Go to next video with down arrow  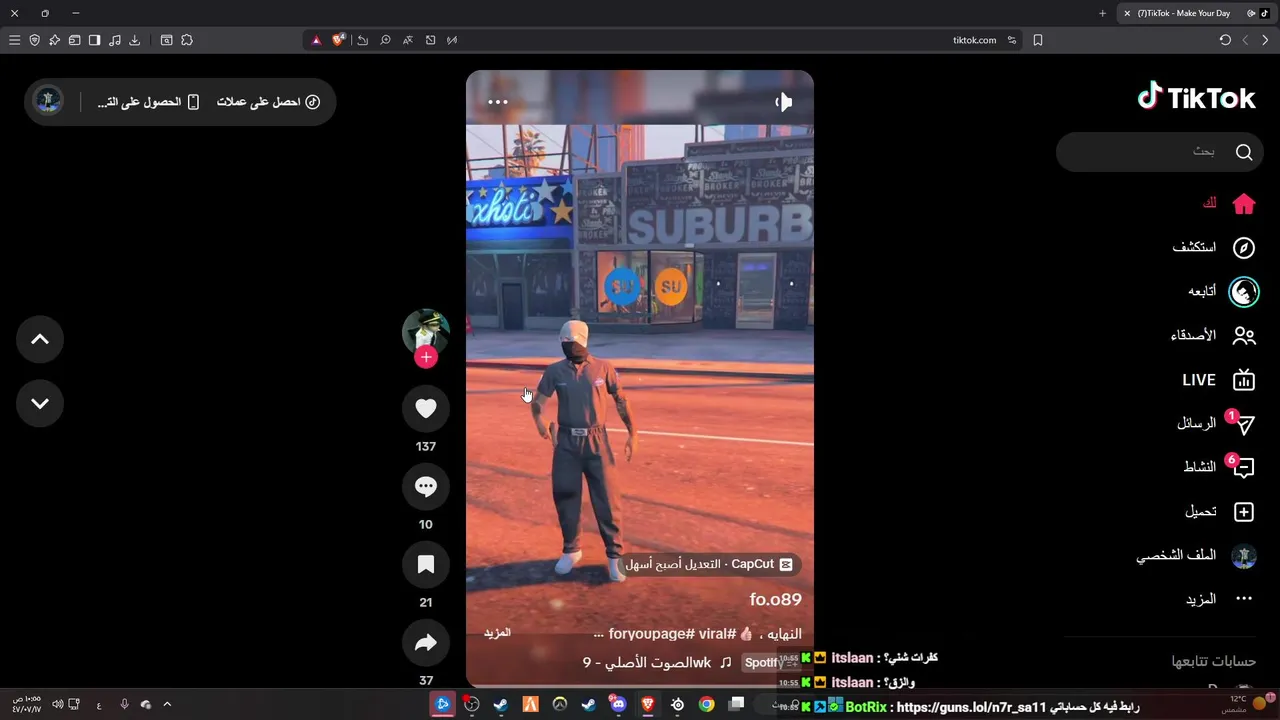[x=40, y=403]
